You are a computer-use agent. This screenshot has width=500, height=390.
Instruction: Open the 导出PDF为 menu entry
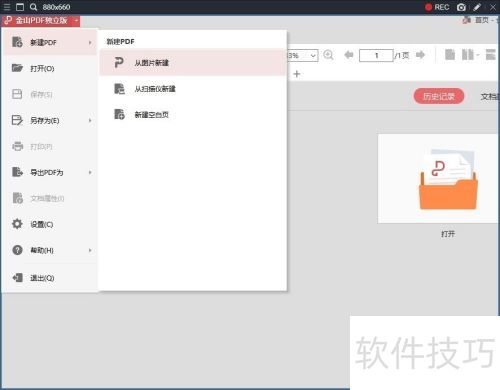point(51,172)
